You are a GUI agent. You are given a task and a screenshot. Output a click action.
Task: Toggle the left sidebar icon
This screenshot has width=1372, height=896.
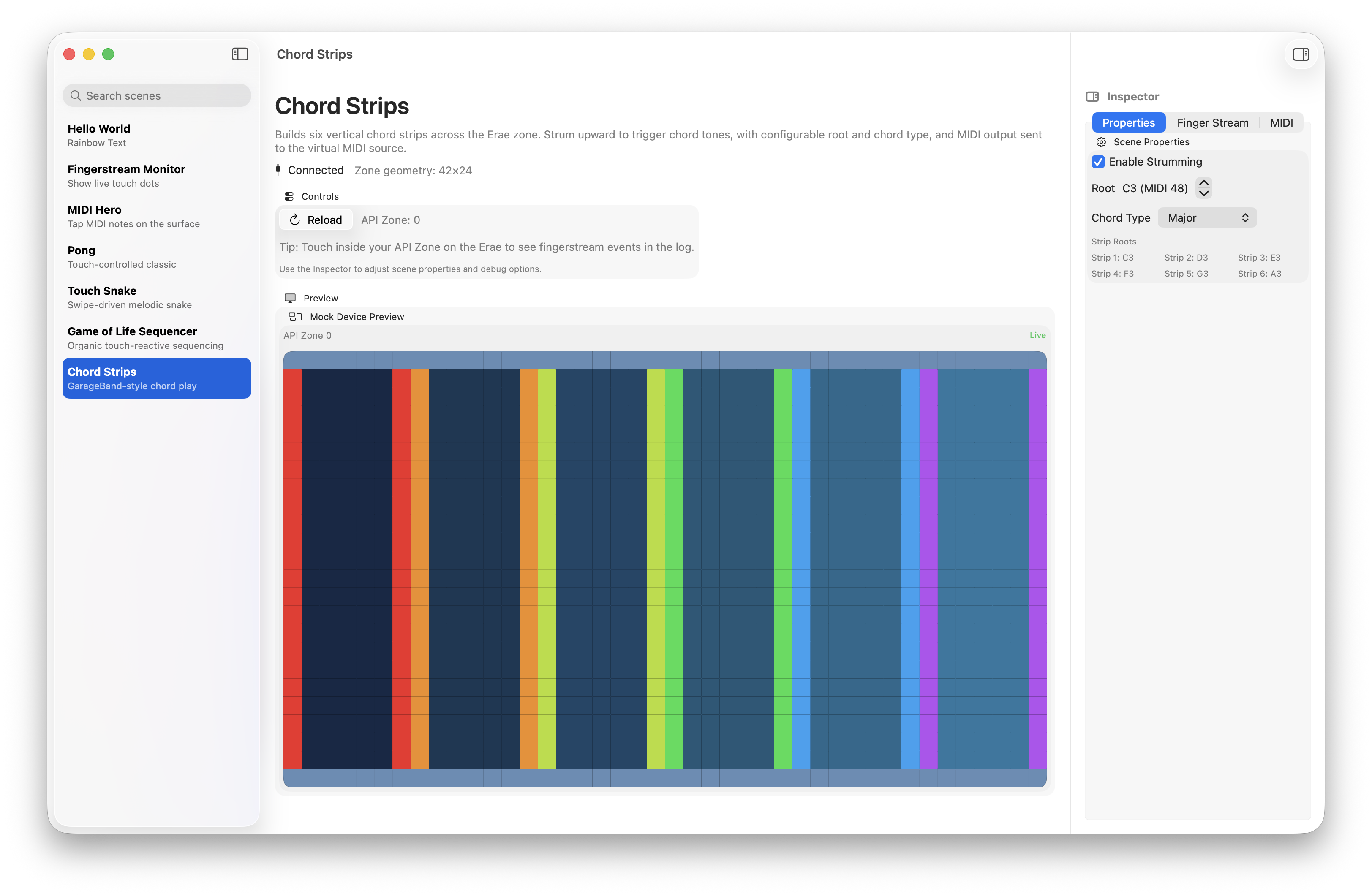pos(240,54)
